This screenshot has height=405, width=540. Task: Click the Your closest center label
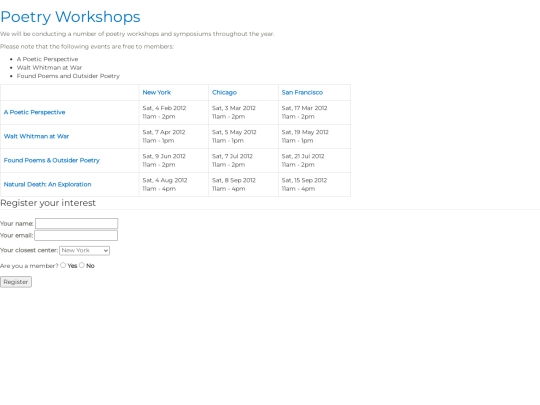click(29, 250)
